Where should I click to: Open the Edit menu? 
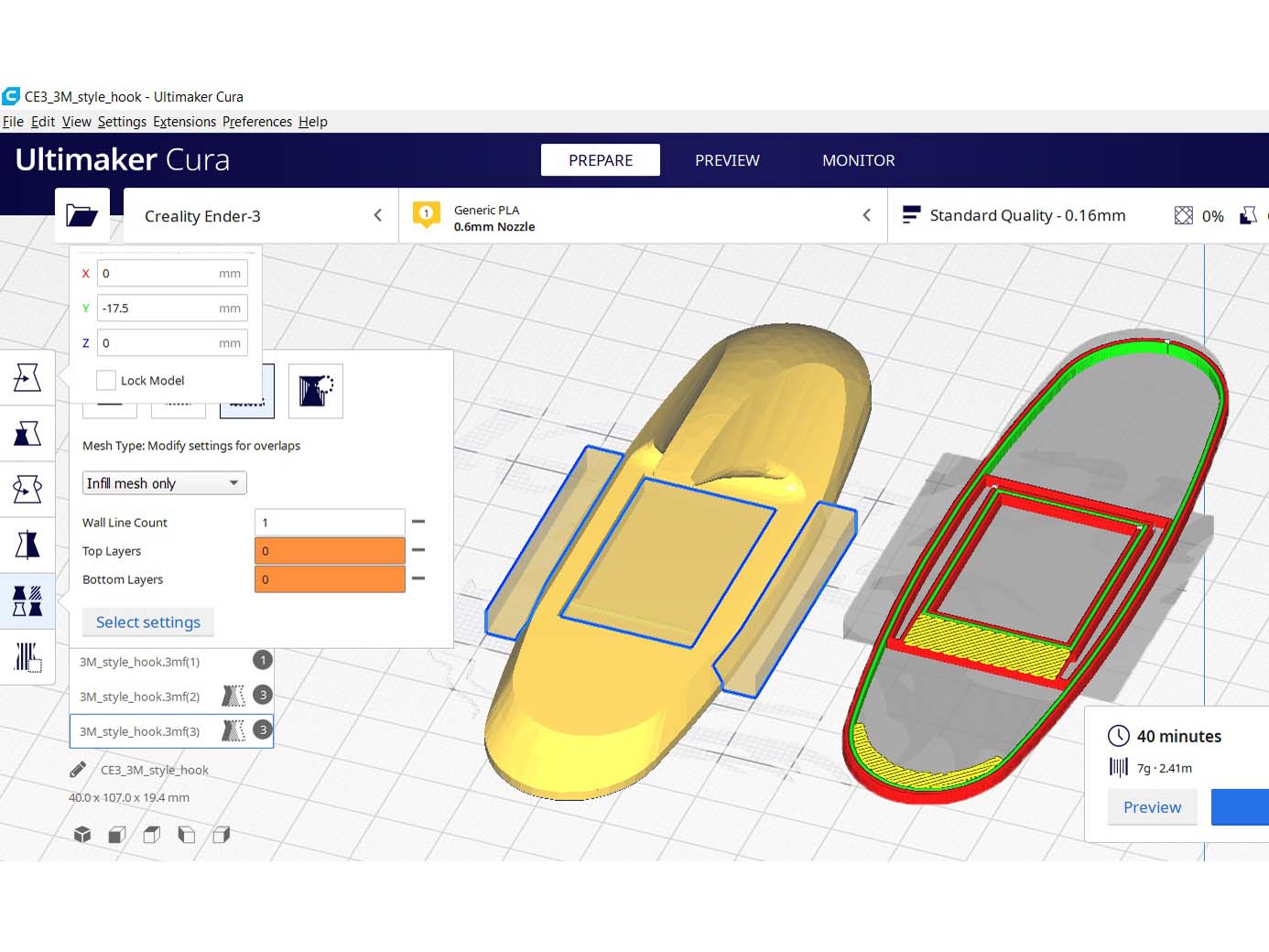(43, 122)
